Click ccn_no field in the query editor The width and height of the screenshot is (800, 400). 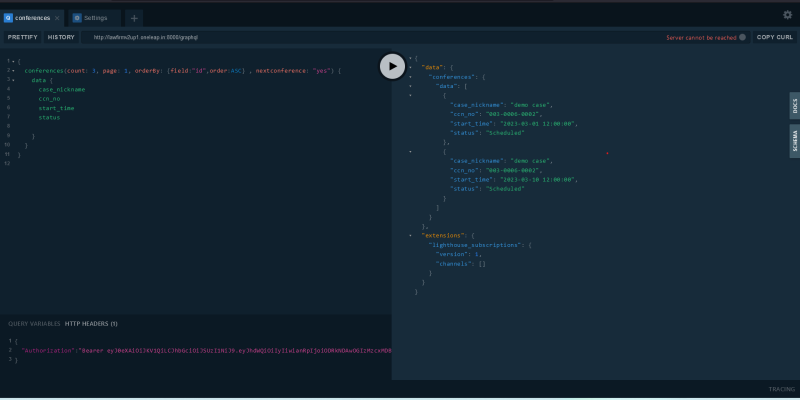tap(49, 99)
